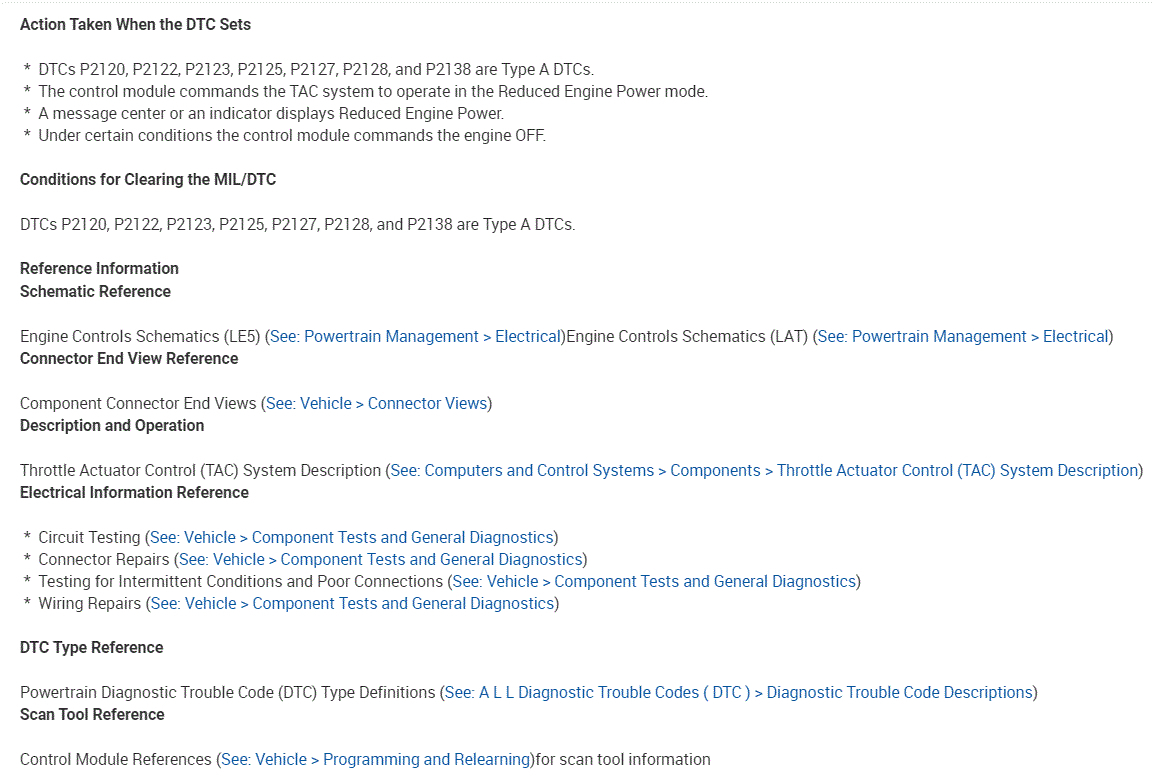The height and width of the screenshot is (781, 1154).
Task: Open the Diagnostic Trouble Code Descriptions link
Action: pos(738,693)
